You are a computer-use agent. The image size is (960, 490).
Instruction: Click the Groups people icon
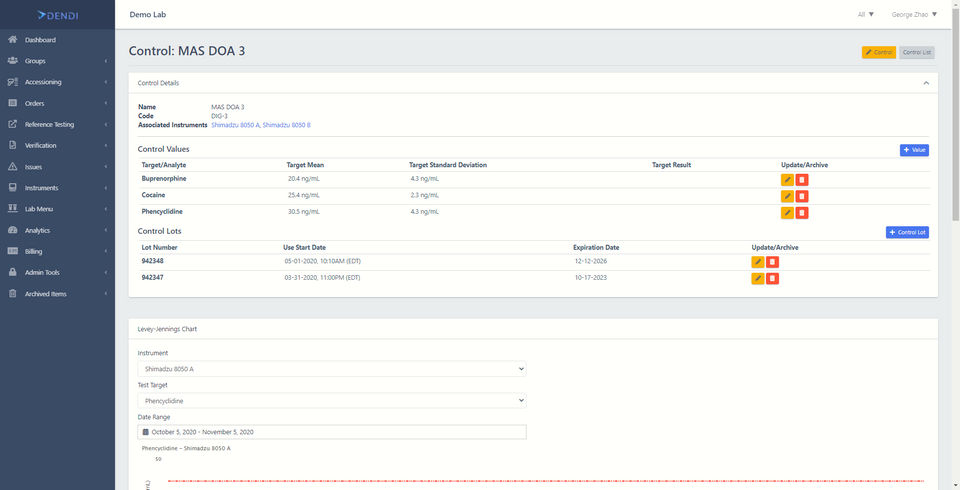pyautogui.click(x=12, y=61)
